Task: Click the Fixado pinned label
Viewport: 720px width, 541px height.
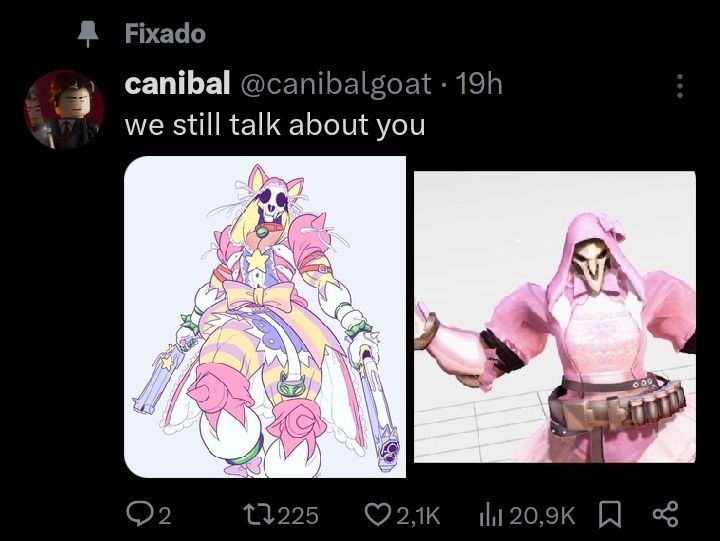Action: tap(165, 34)
